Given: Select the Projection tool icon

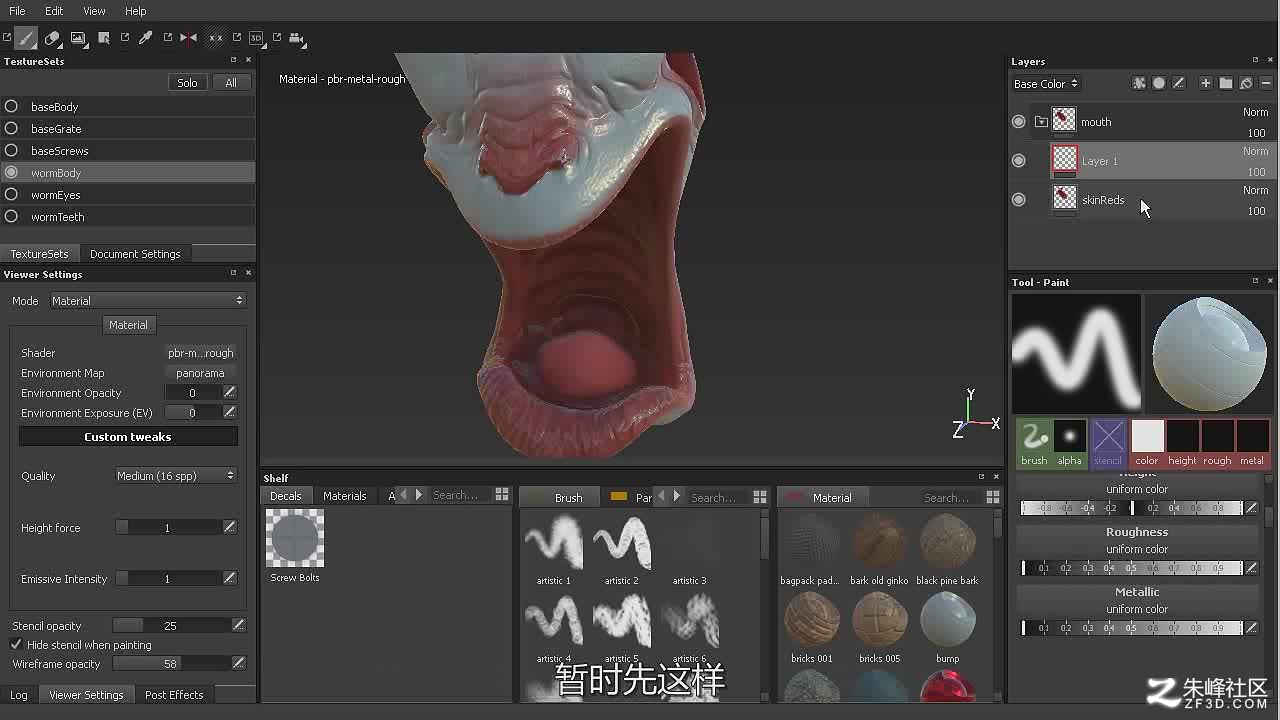Looking at the screenshot, I should [x=78, y=38].
